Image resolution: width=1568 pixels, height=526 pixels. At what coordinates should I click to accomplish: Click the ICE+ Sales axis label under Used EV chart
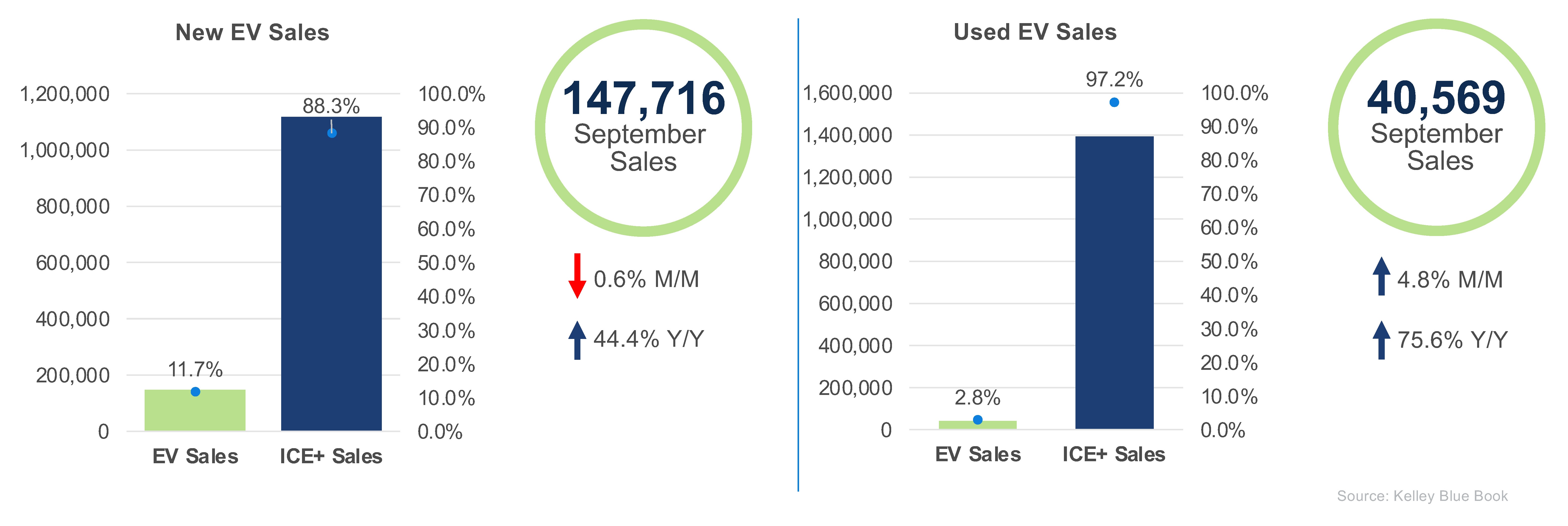coord(1113,454)
